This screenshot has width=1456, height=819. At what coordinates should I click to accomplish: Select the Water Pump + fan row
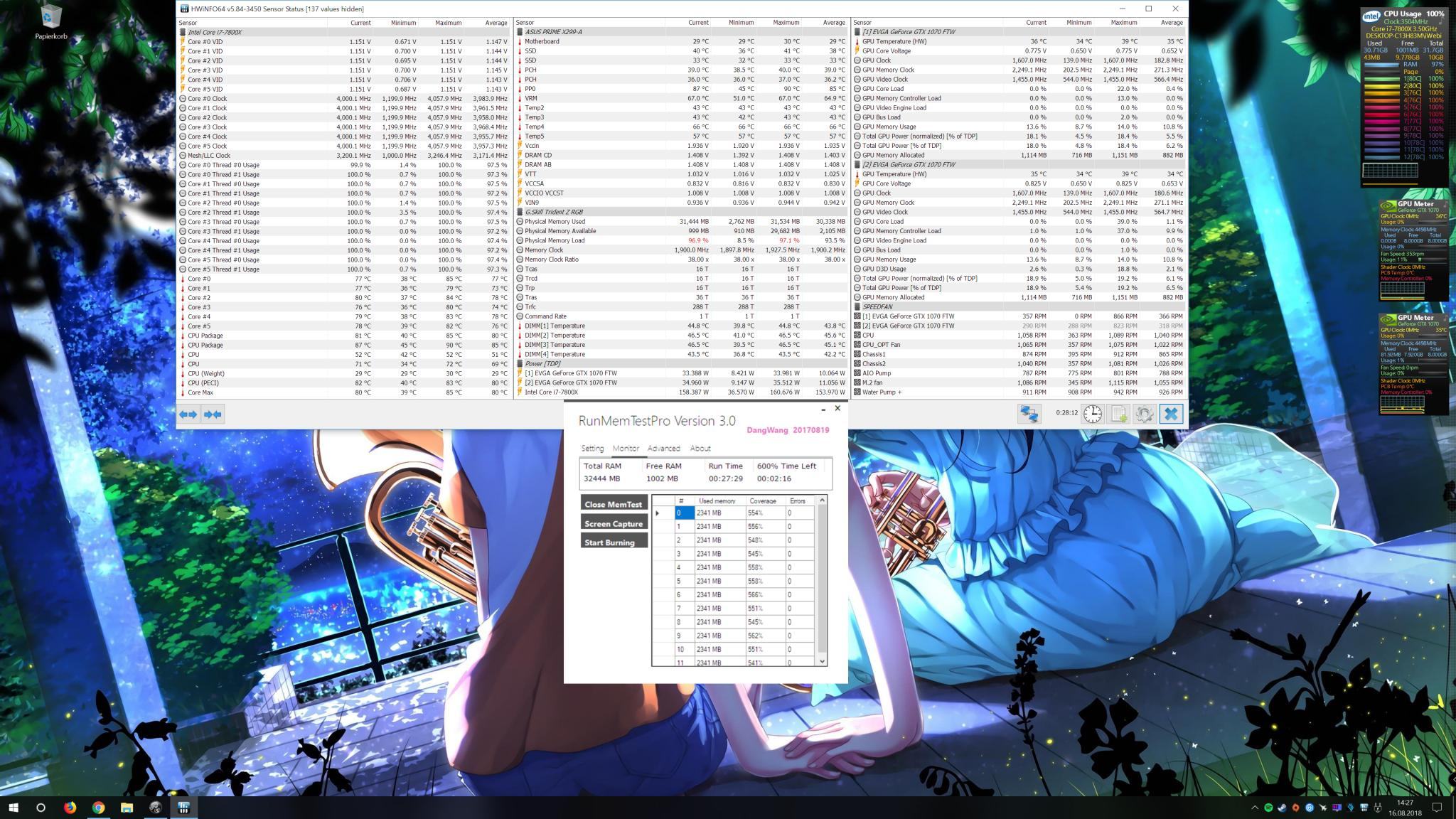(x=1019, y=392)
